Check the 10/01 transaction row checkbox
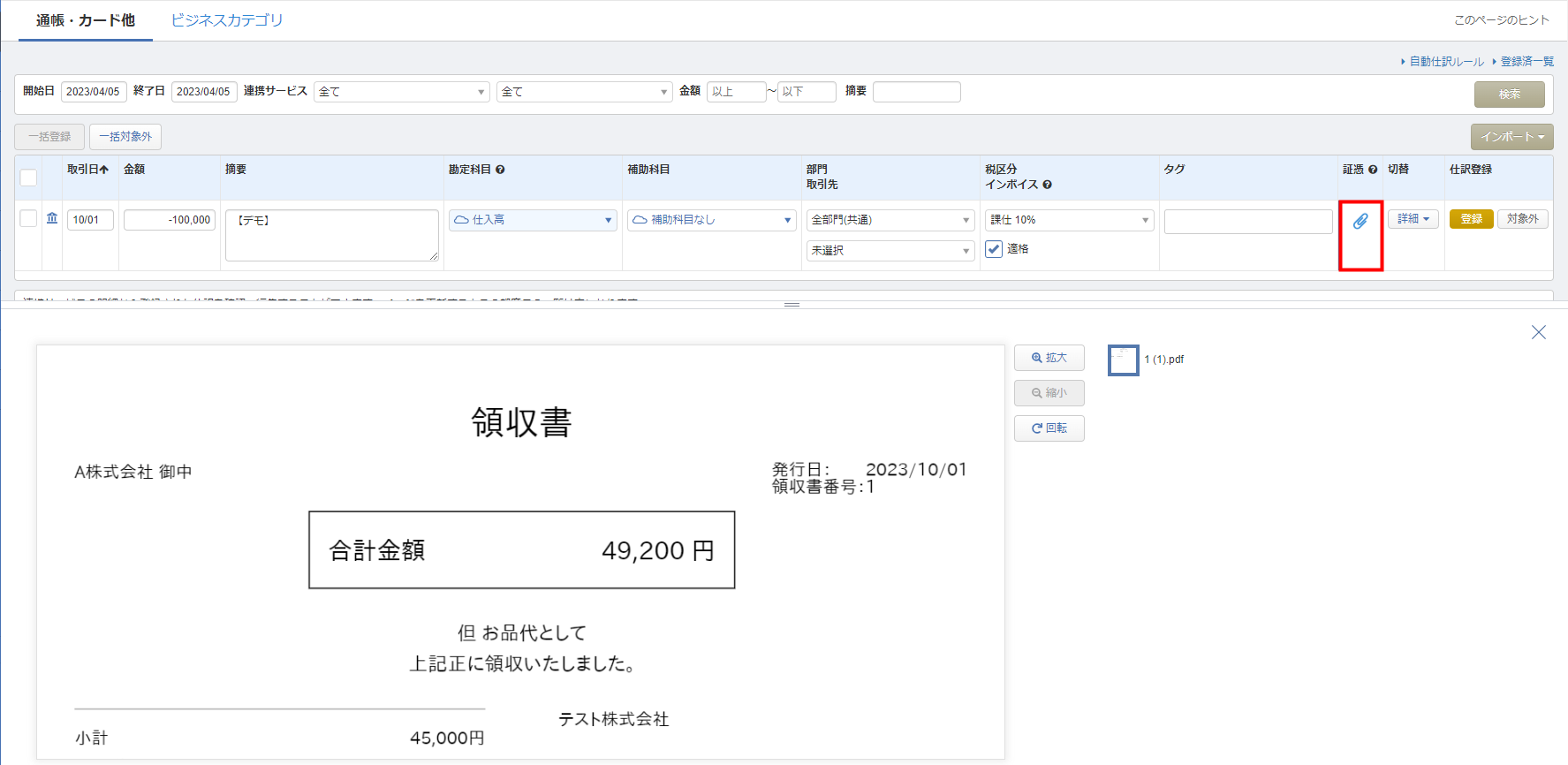This screenshot has height=765, width=1568. [28, 218]
